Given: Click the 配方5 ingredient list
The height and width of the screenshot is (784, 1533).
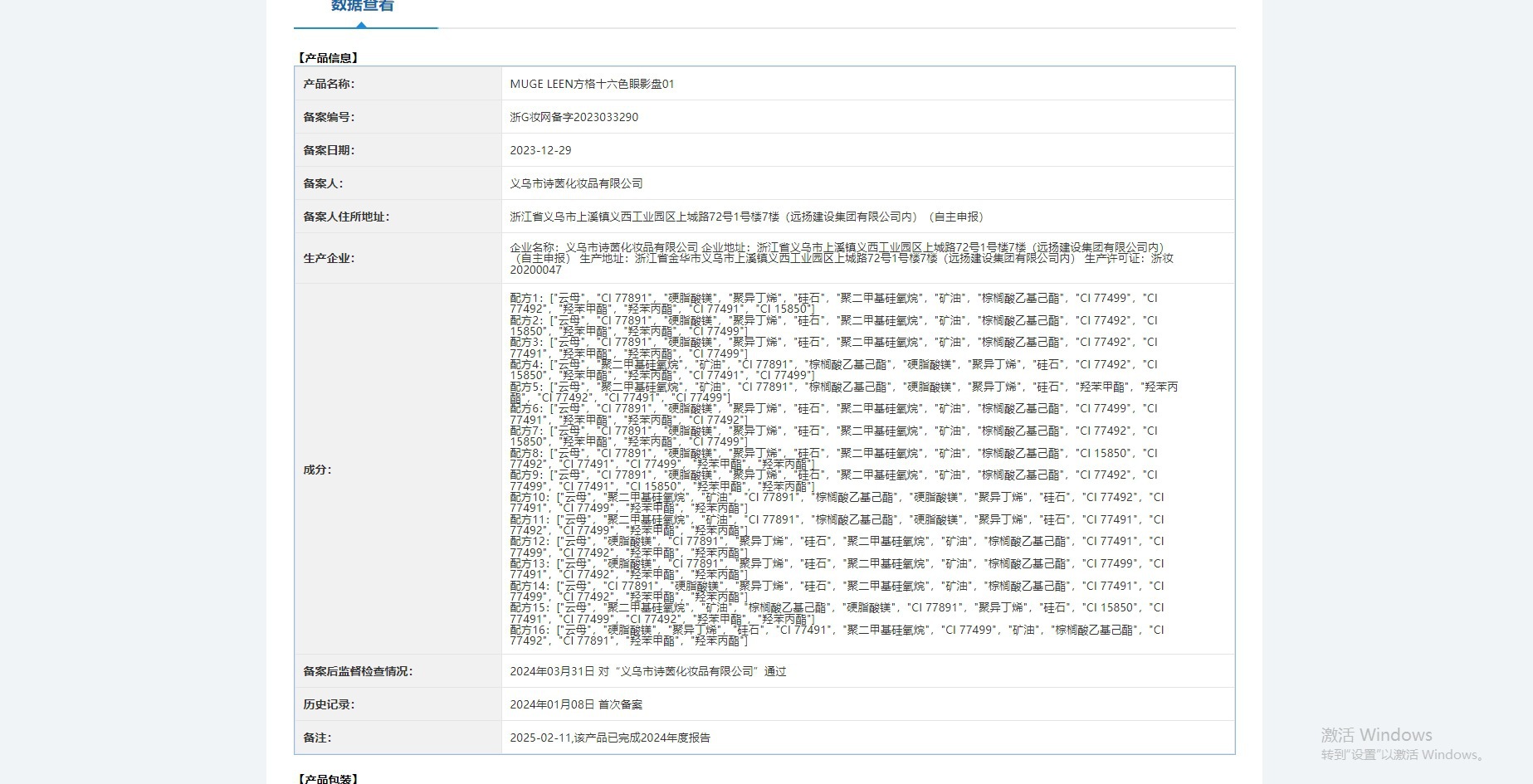Looking at the screenshot, I should [843, 392].
